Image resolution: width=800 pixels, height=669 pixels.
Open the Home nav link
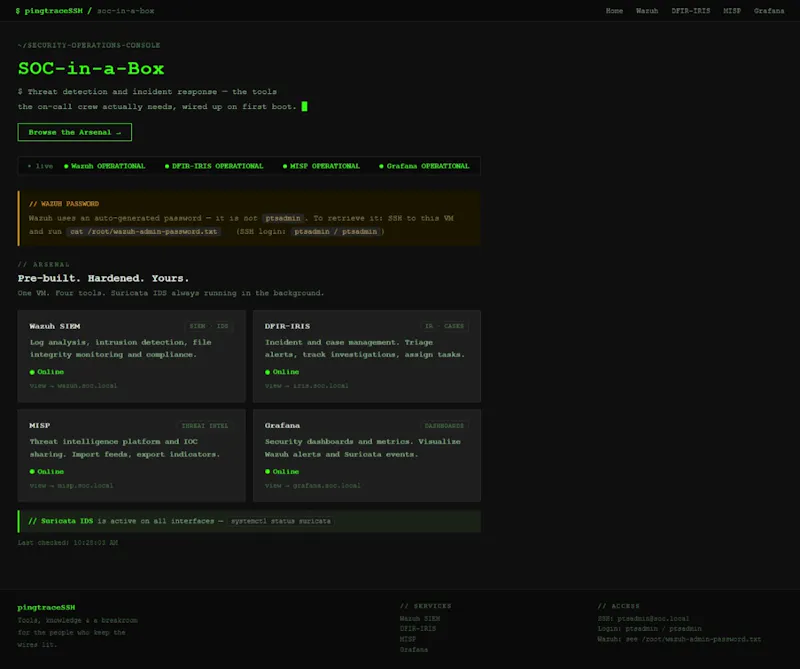point(614,11)
